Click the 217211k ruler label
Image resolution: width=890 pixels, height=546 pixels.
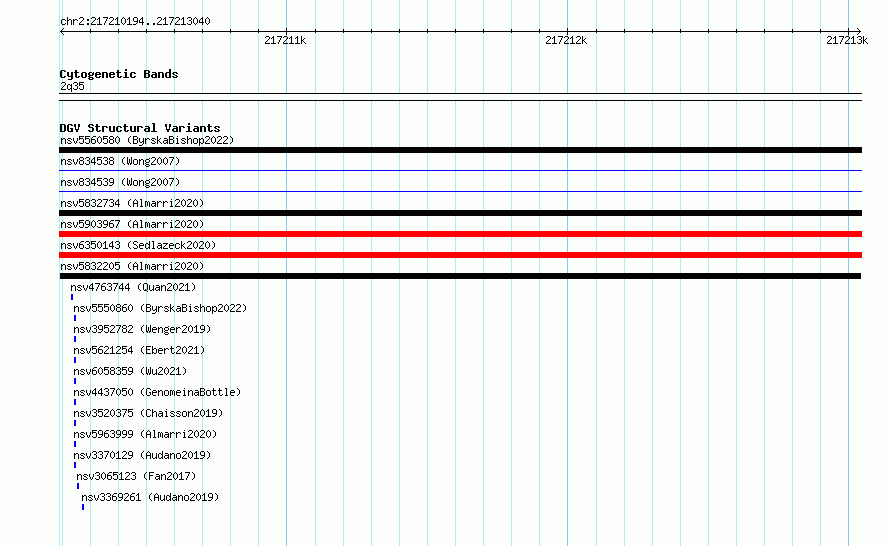pyautogui.click(x=285, y=40)
